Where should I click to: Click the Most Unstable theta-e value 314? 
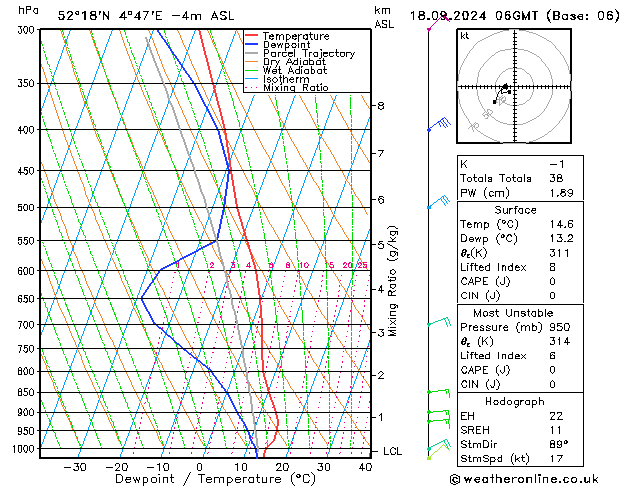(x=560, y=342)
